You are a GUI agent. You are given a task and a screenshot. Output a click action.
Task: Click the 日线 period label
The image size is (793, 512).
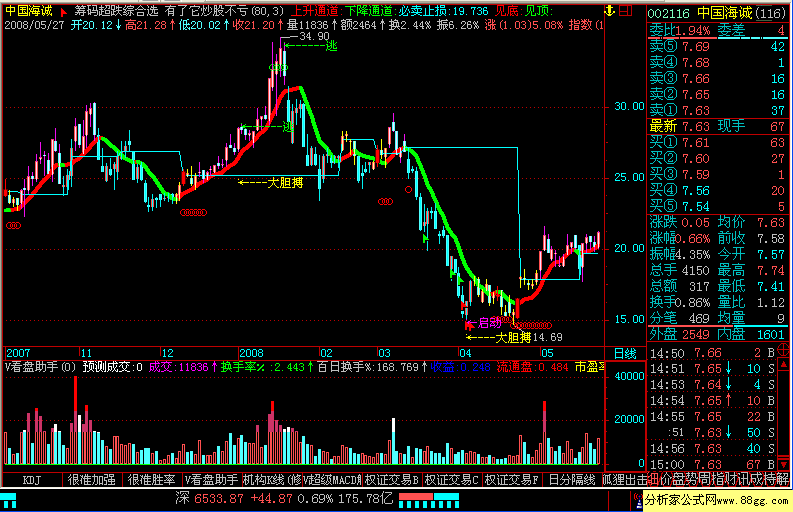625,353
